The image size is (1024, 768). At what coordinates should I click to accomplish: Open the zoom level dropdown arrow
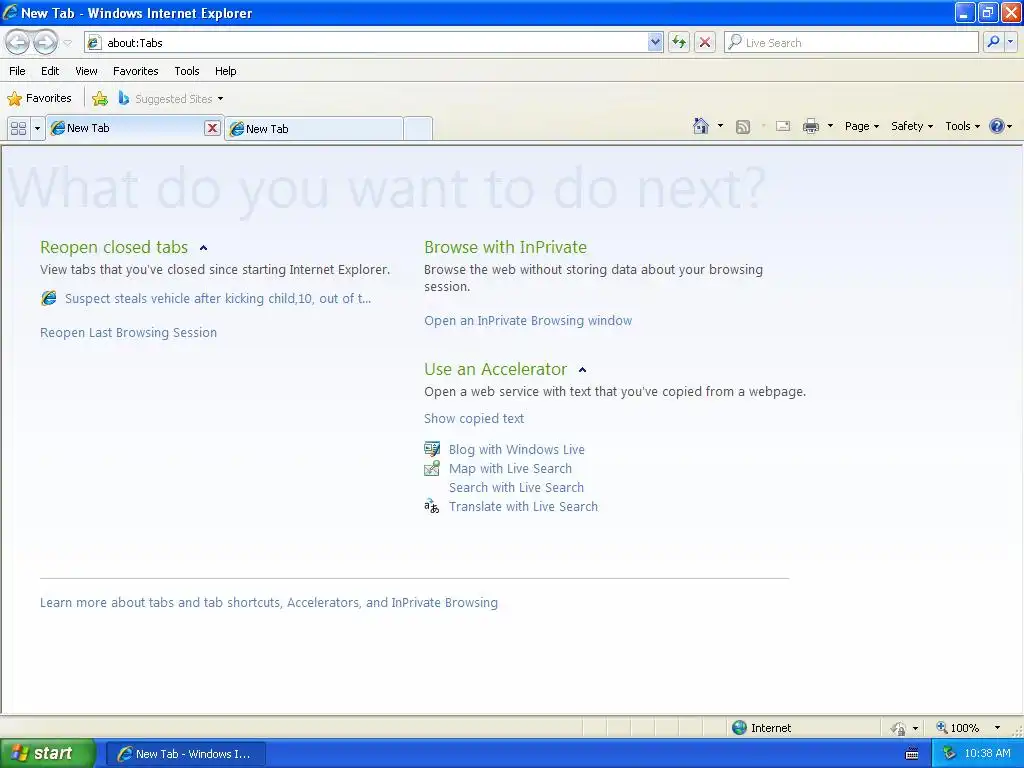coord(997,728)
